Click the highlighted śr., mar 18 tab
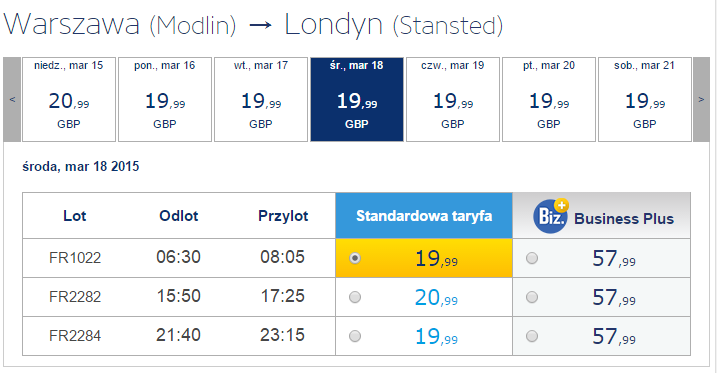 (357, 99)
